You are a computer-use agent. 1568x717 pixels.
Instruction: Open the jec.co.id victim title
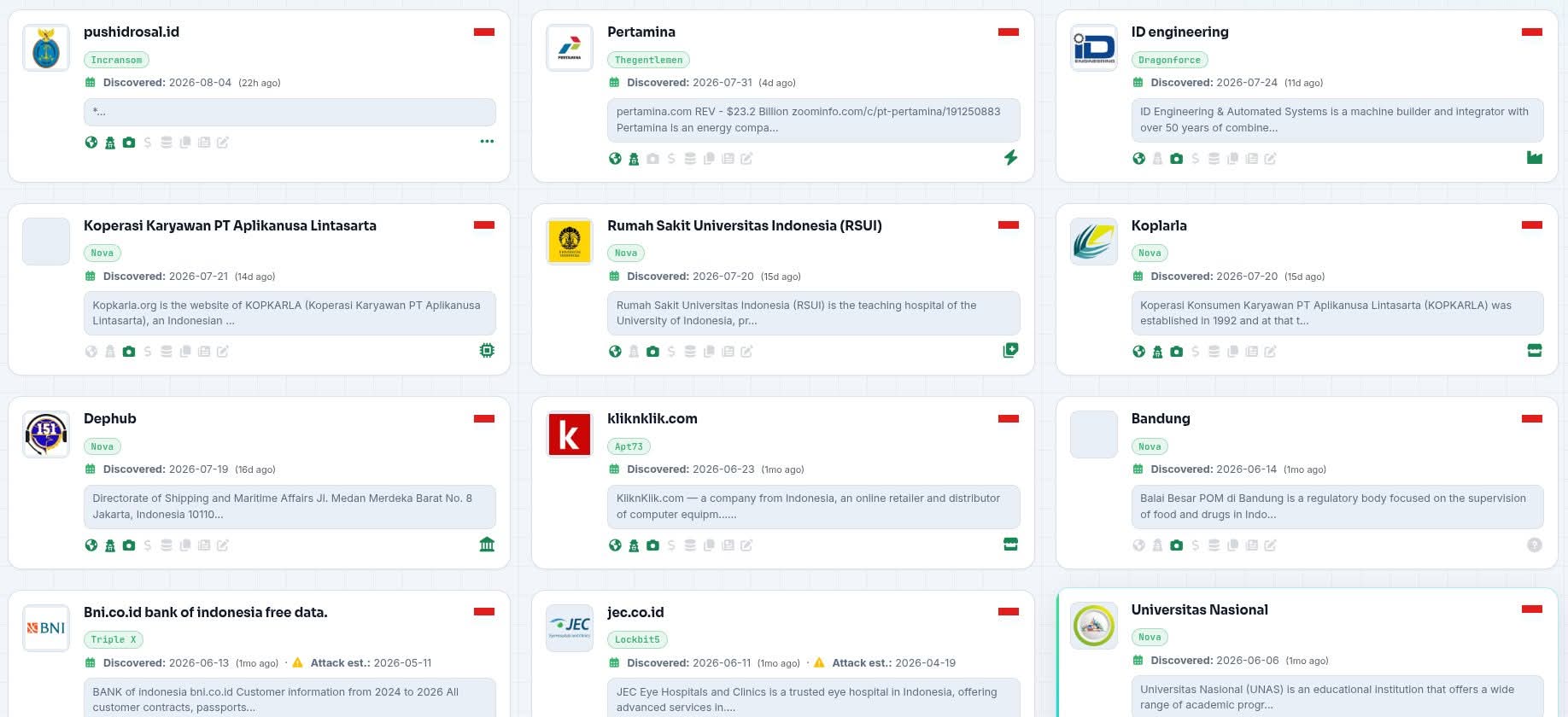[635, 612]
